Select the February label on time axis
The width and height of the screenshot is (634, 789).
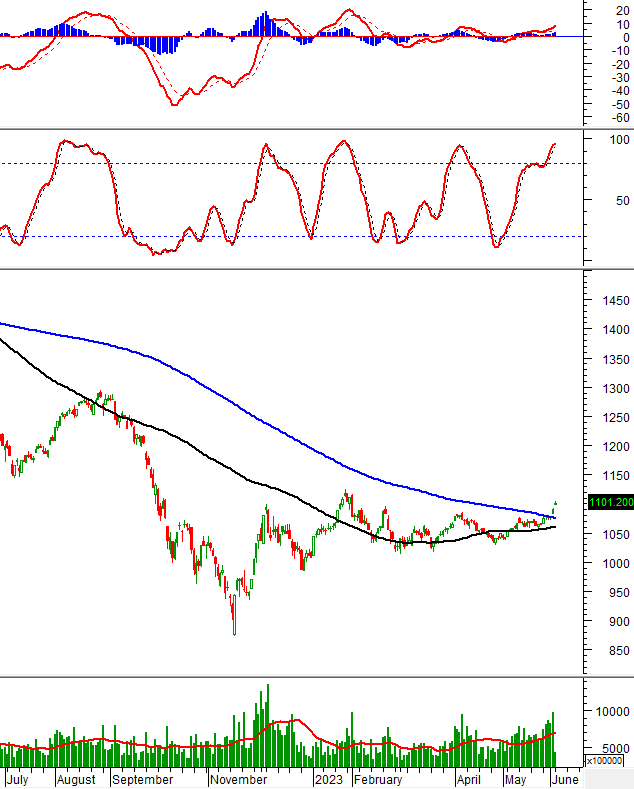point(378,779)
